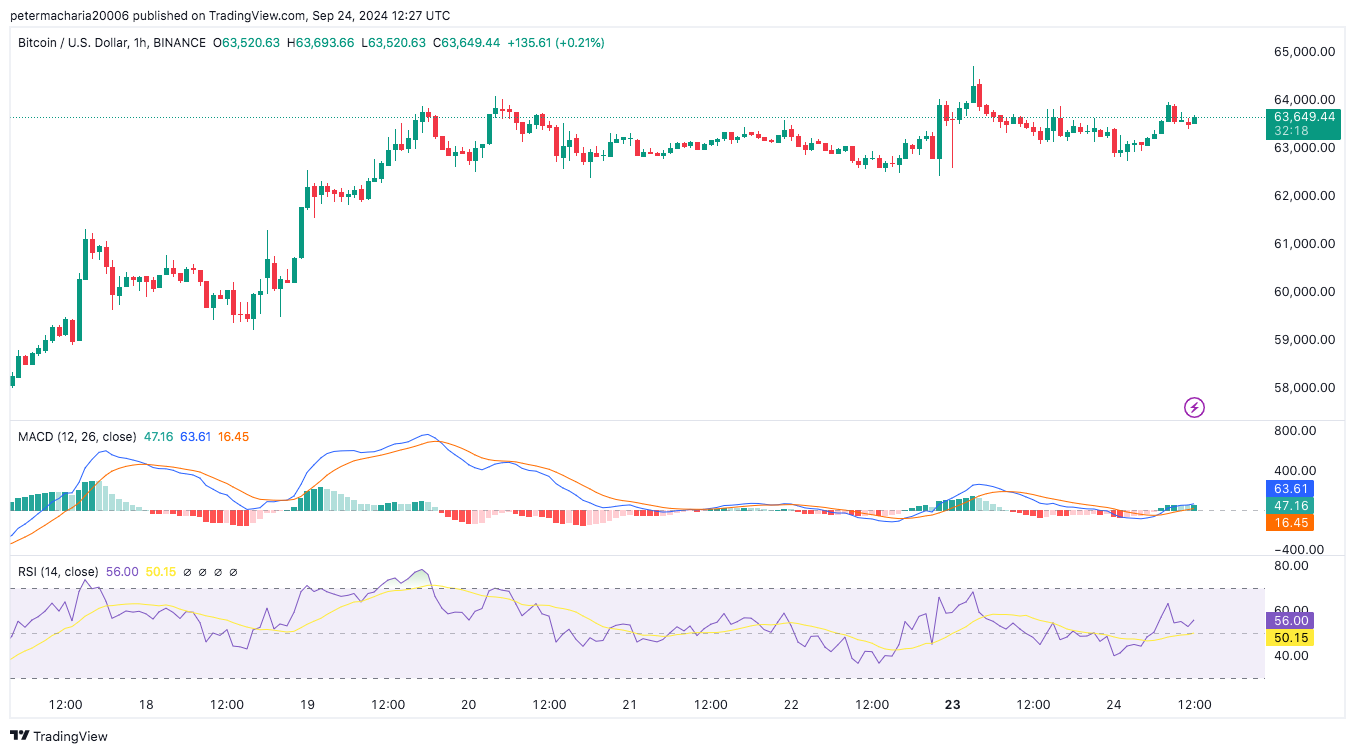
Task: Click the 800.00 MACD axis label
Action: [1295, 431]
